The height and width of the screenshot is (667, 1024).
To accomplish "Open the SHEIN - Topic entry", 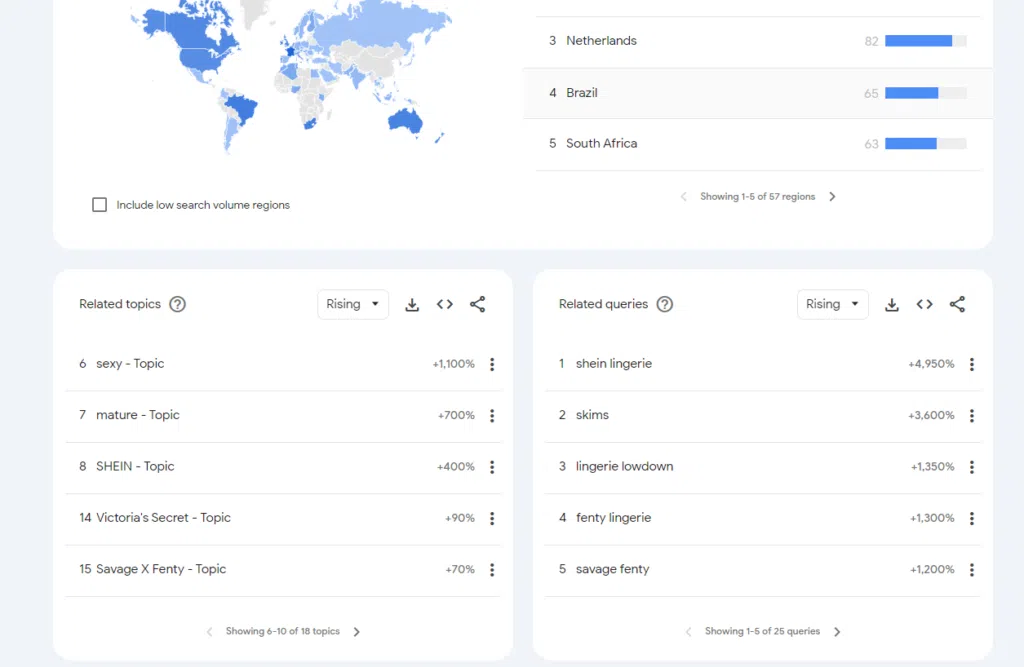I will coord(135,466).
